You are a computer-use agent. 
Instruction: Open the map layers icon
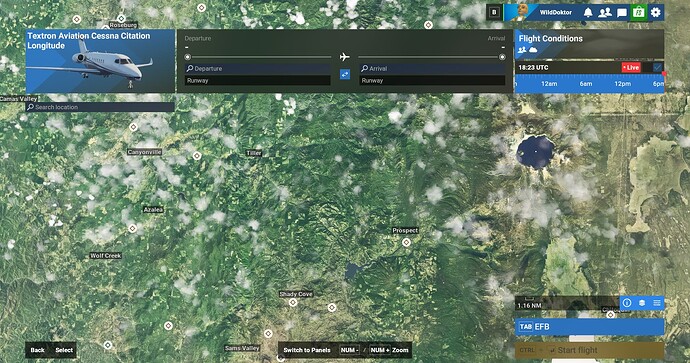point(642,303)
